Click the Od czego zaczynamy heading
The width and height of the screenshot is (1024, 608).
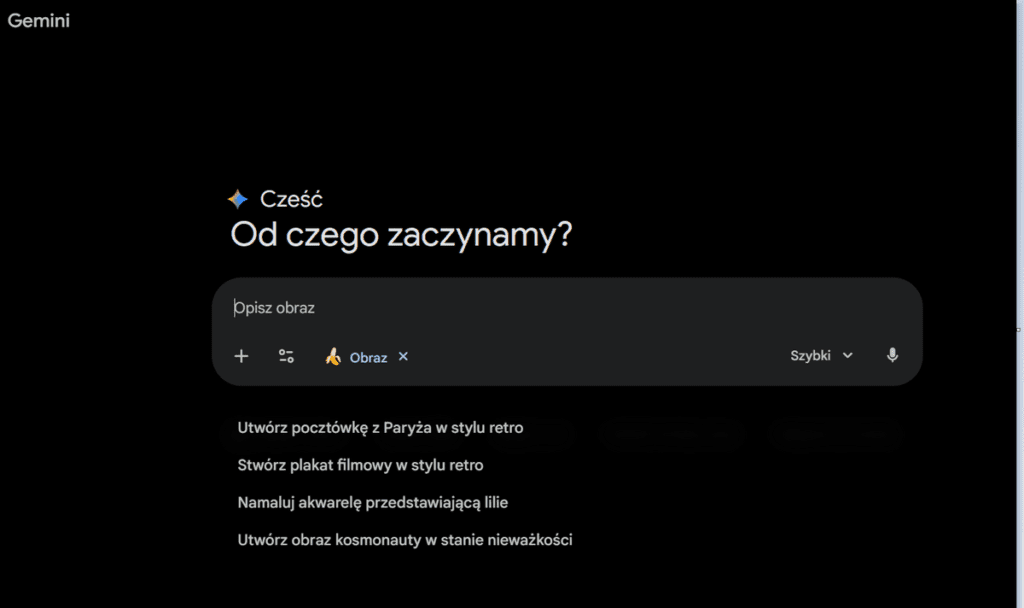click(401, 236)
